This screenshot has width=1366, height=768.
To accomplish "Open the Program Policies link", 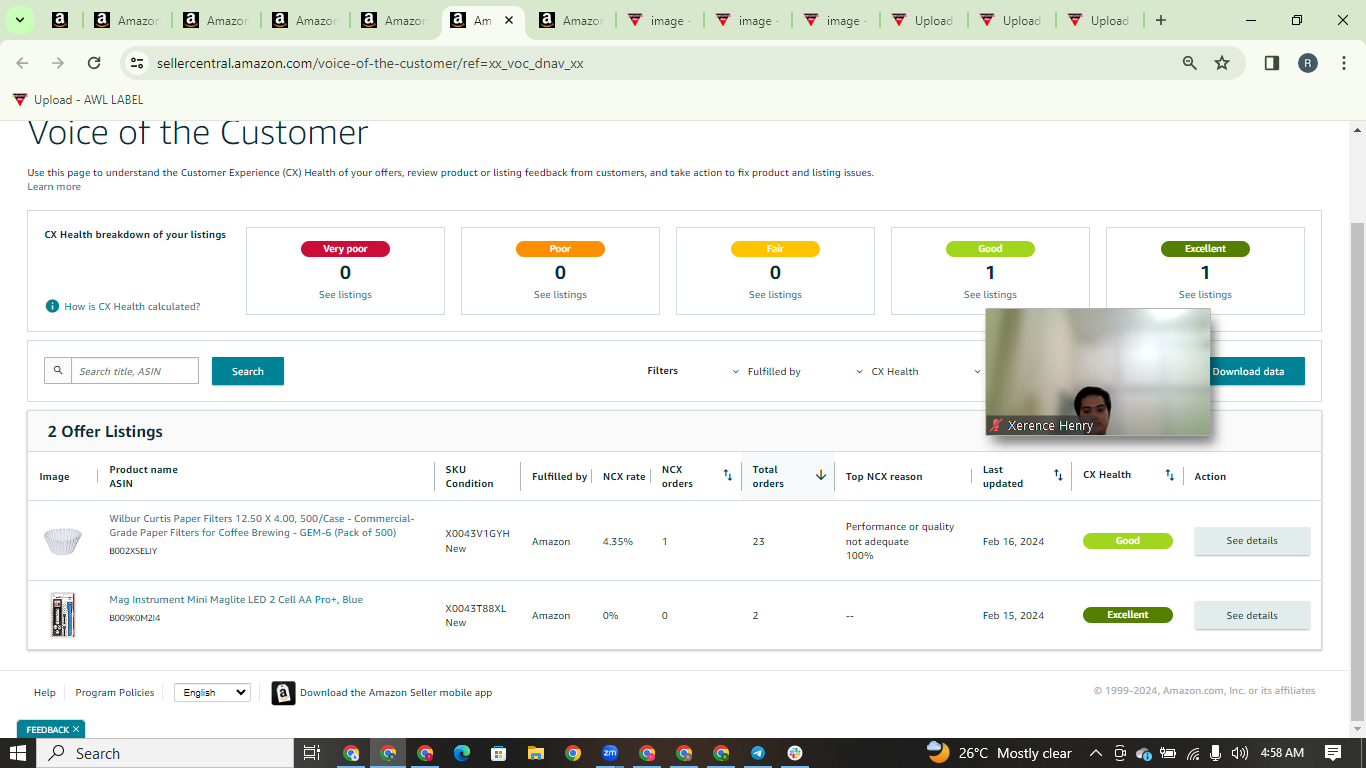I will (115, 692).
